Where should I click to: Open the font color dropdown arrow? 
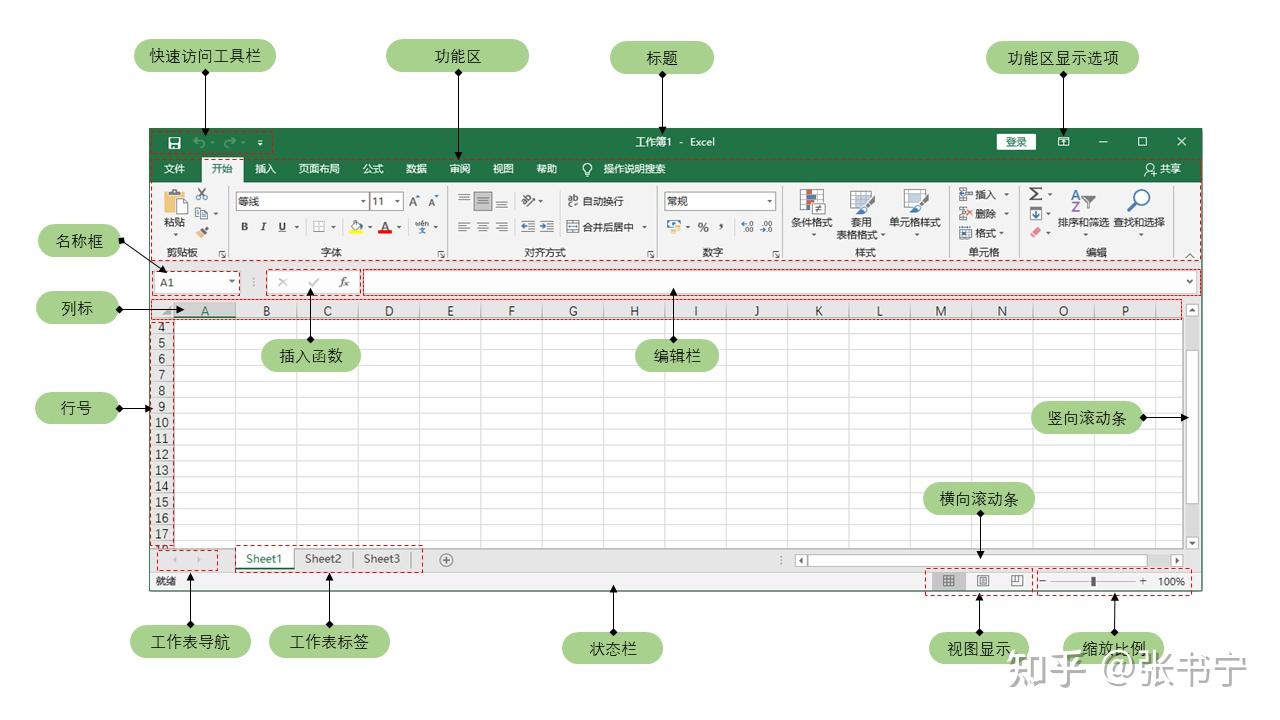pyautogui.click(x=399, y=228)
